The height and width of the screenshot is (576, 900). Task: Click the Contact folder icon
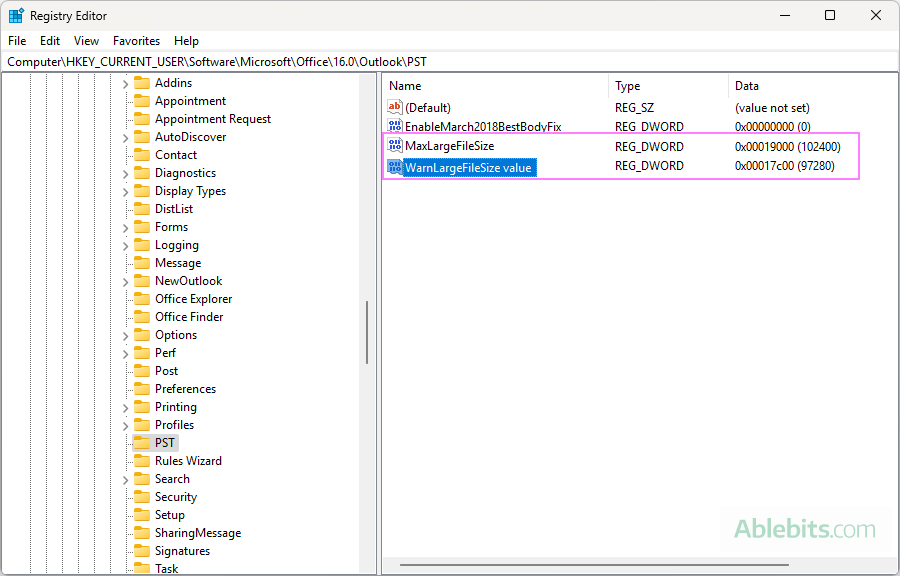[142, 155]
